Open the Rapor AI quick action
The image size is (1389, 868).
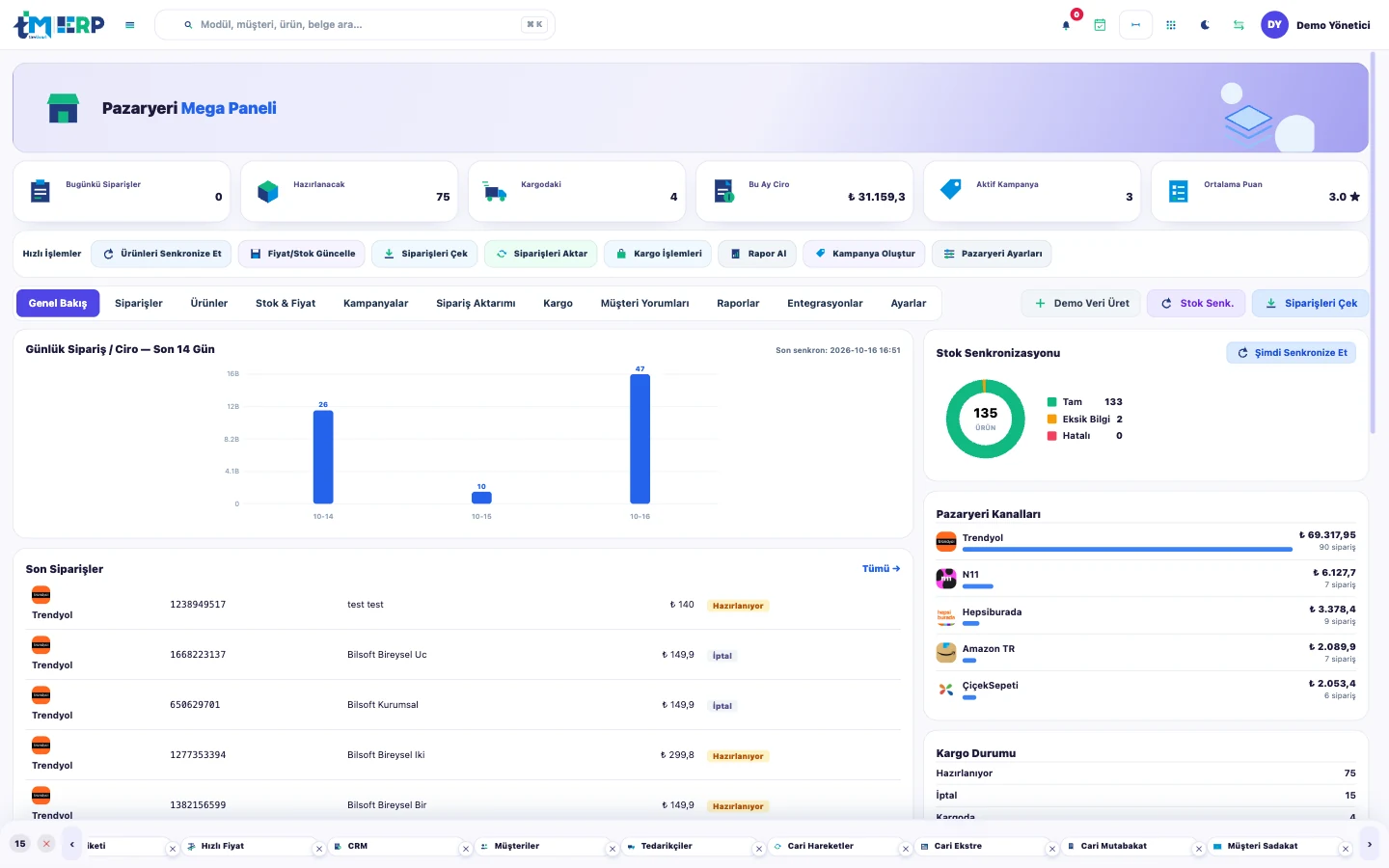pyautogui.click(x=757, y=254)
